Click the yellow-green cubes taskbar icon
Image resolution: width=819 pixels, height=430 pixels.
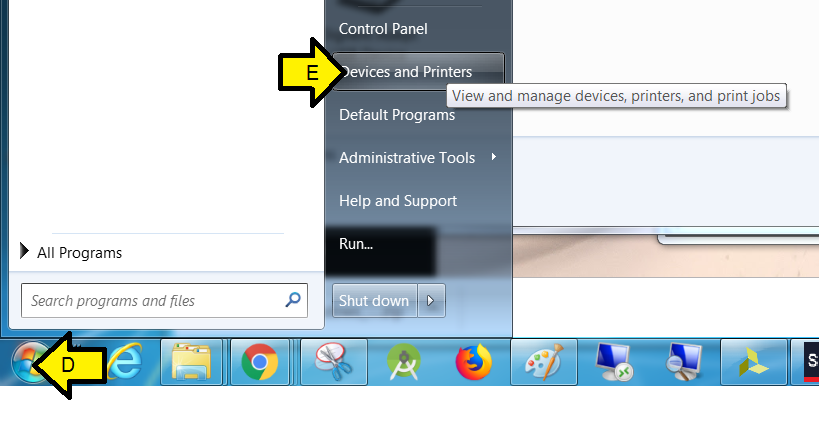754,362
